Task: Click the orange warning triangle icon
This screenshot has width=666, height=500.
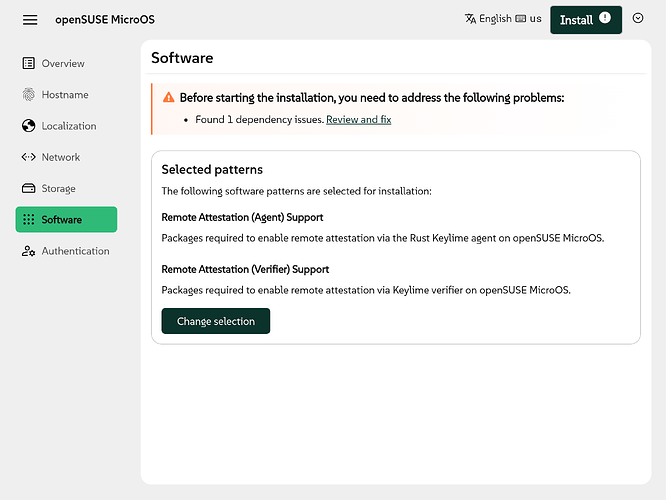Action: click(168, 98)
